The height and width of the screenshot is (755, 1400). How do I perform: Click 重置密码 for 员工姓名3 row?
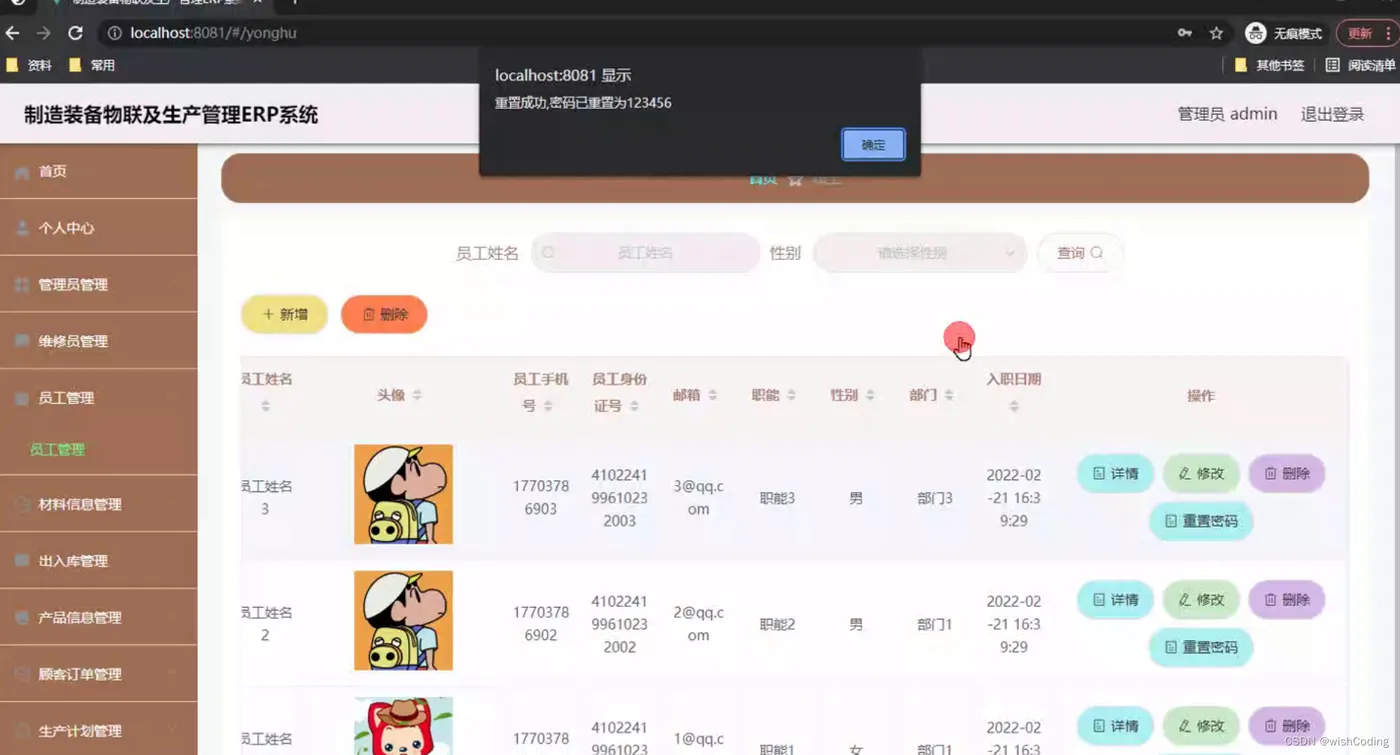1201,521
